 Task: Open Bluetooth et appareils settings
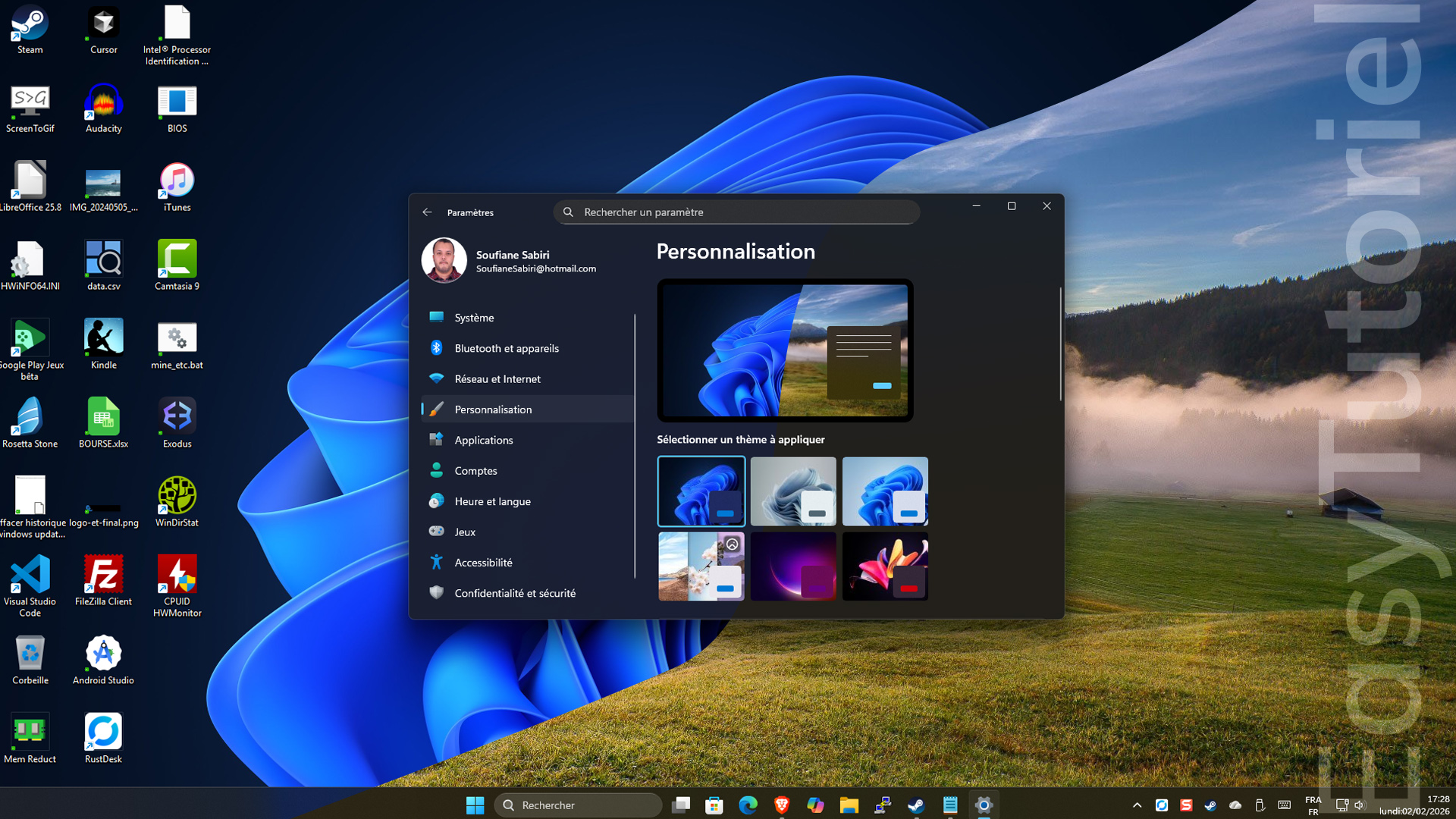click(x=506, y=348)
